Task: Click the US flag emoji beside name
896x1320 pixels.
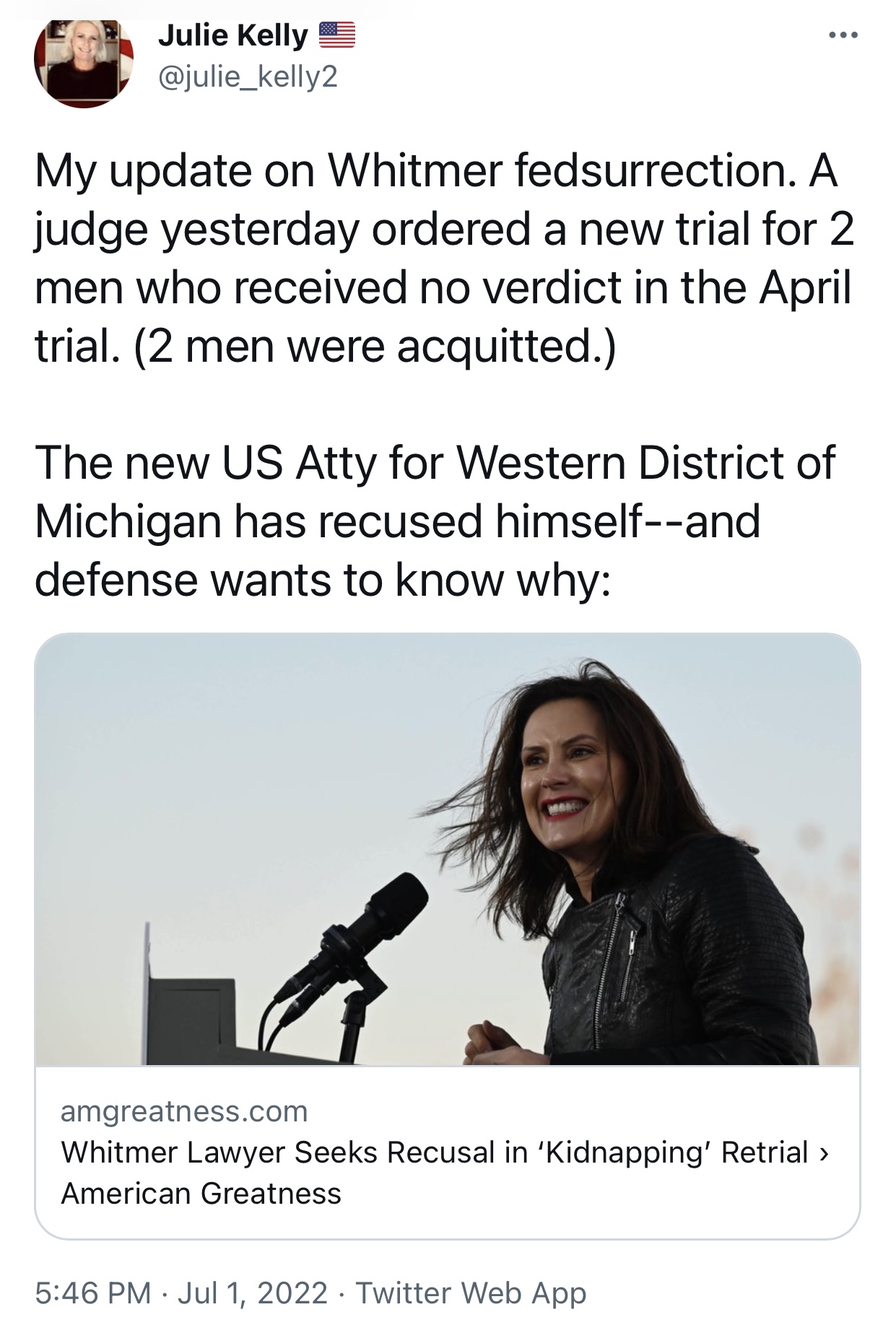Action: tap(336, 35)
